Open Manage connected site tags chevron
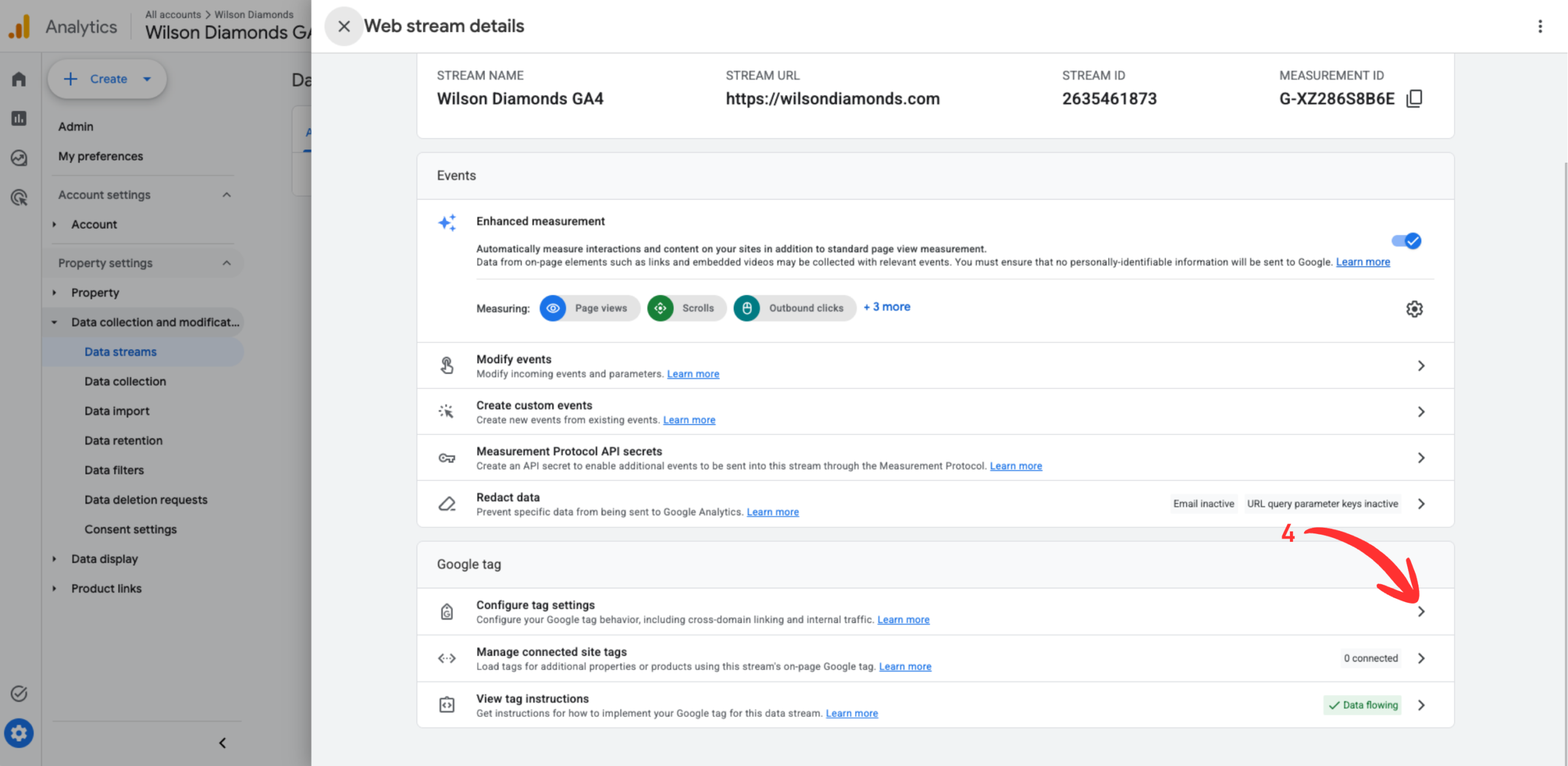1568x766 pixels. pos(1421,658)
